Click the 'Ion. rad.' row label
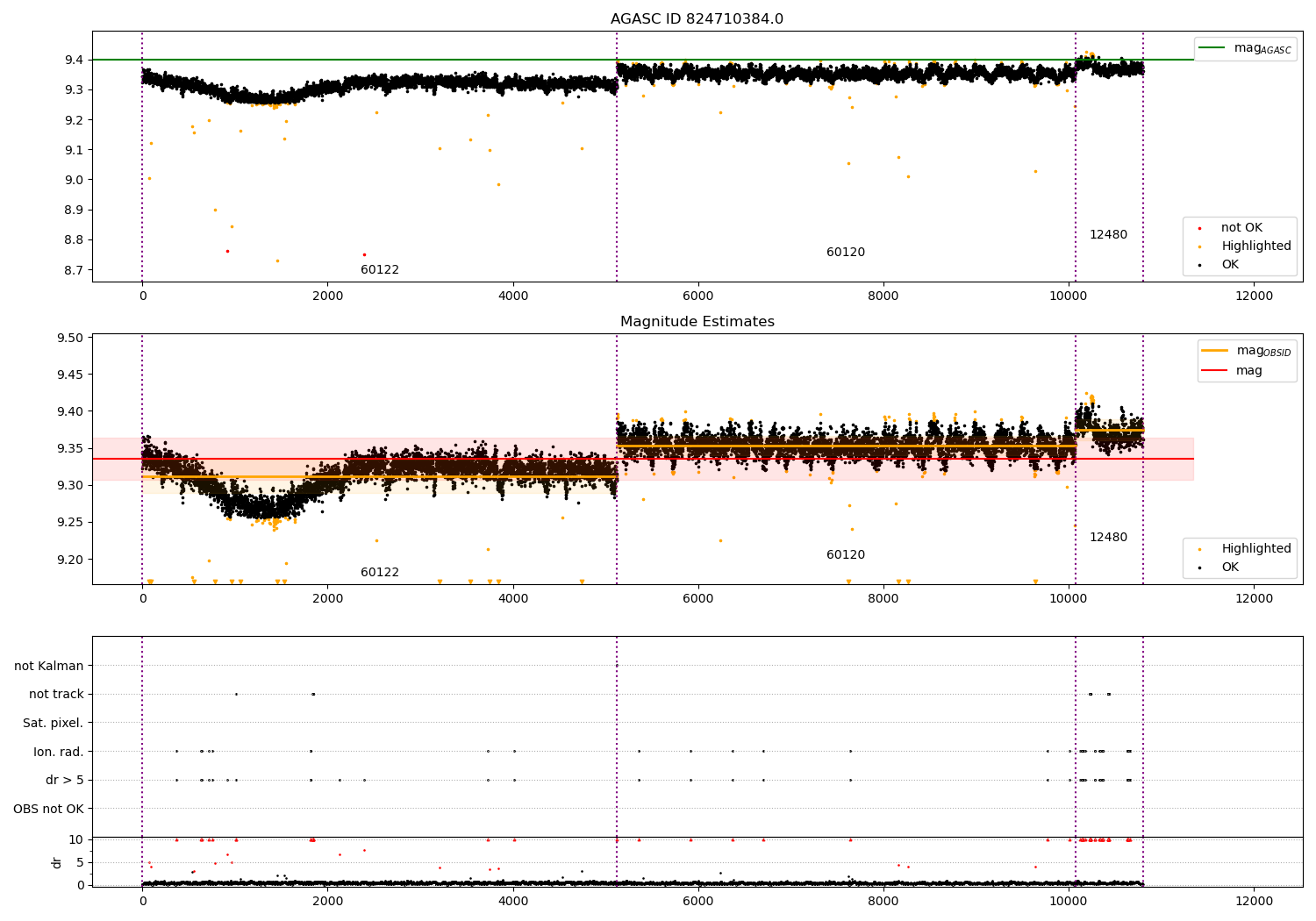The height and width of the screenshot is (921, 1316). tap(59, 753)
